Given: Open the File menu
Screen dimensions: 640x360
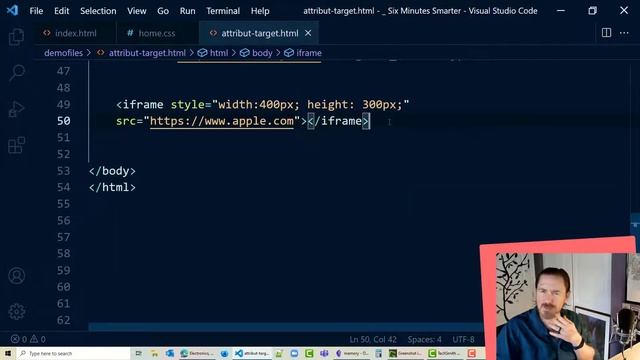Looking at the screenshot, I should (36, 11).
